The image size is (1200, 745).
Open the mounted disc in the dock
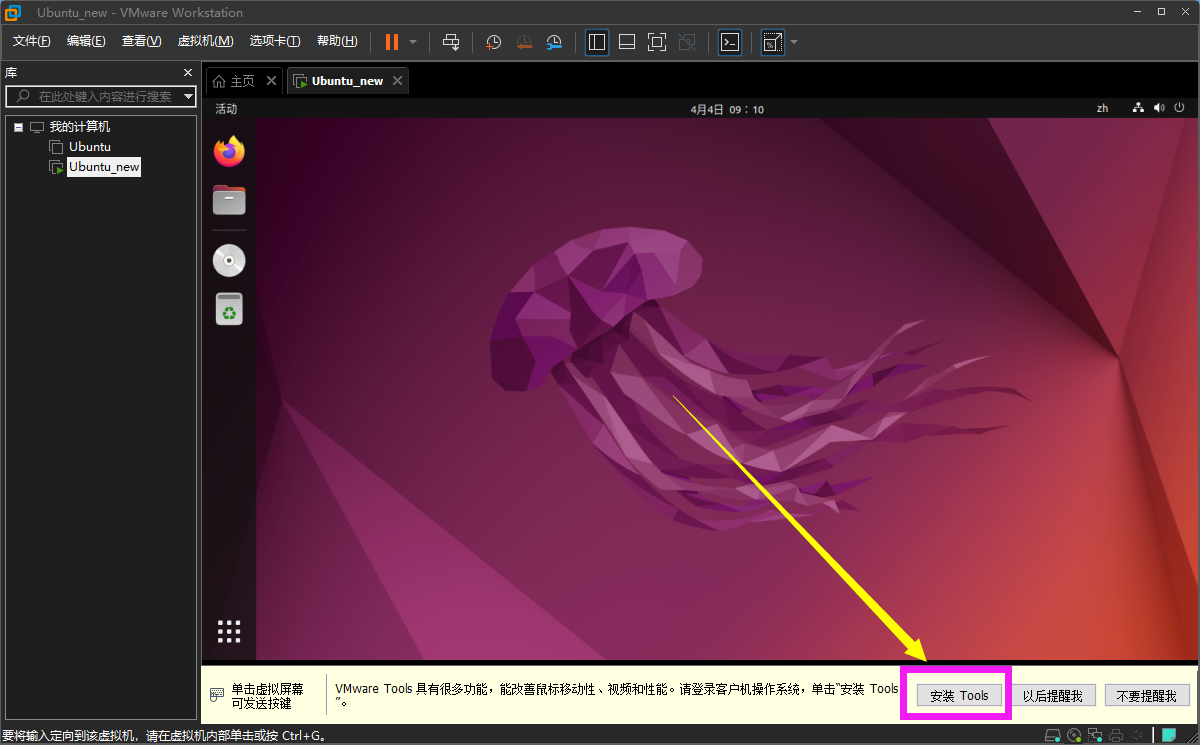pyautogui.click(x=229, y=261)
